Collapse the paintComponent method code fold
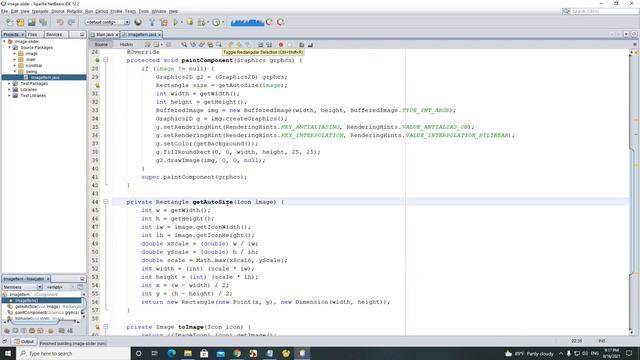Image resolution: width=640 pixels, height=360 pixels. [106, 60]
